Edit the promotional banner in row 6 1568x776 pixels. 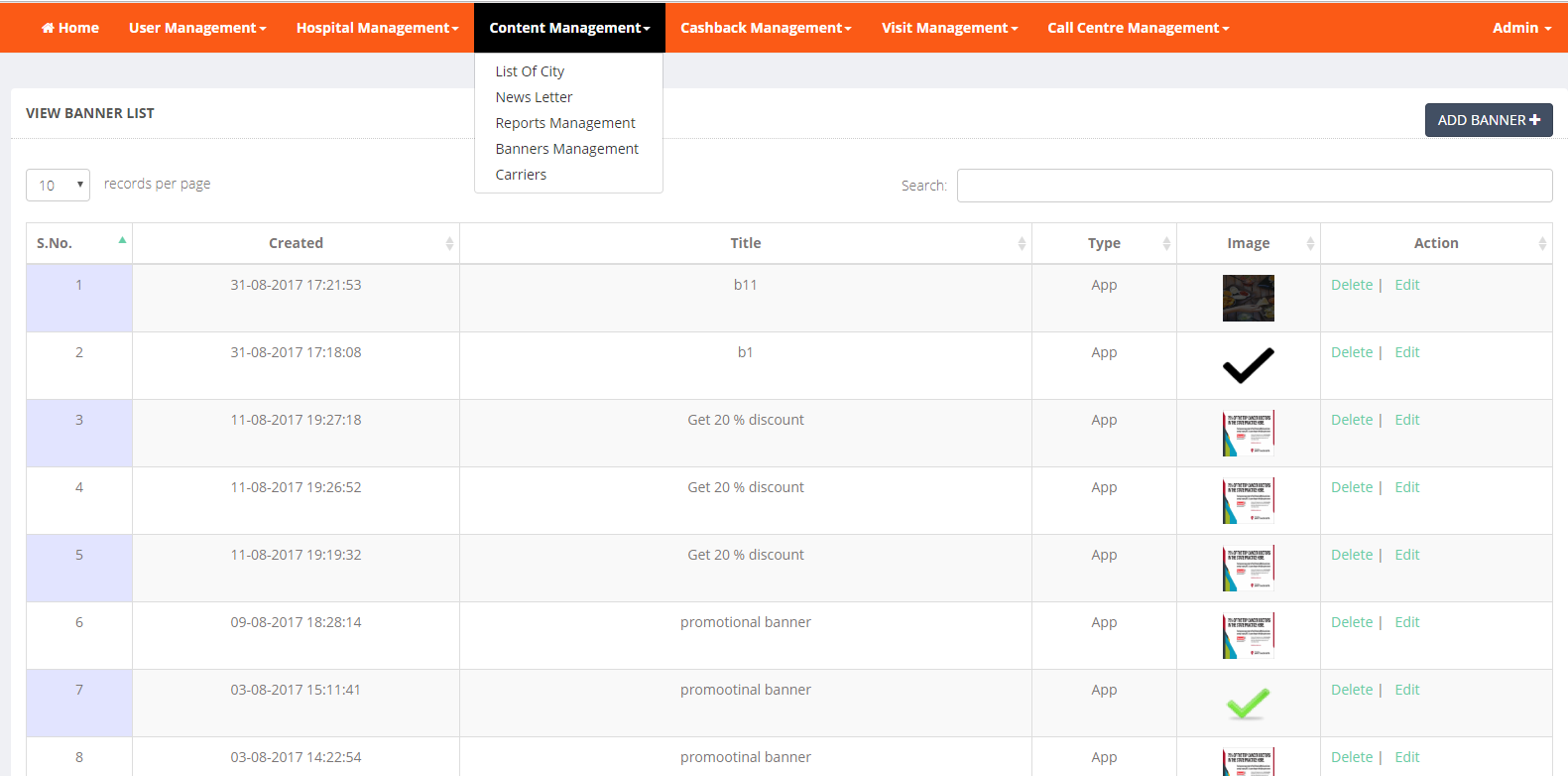pyautogui.click(x=1406, y=622)
